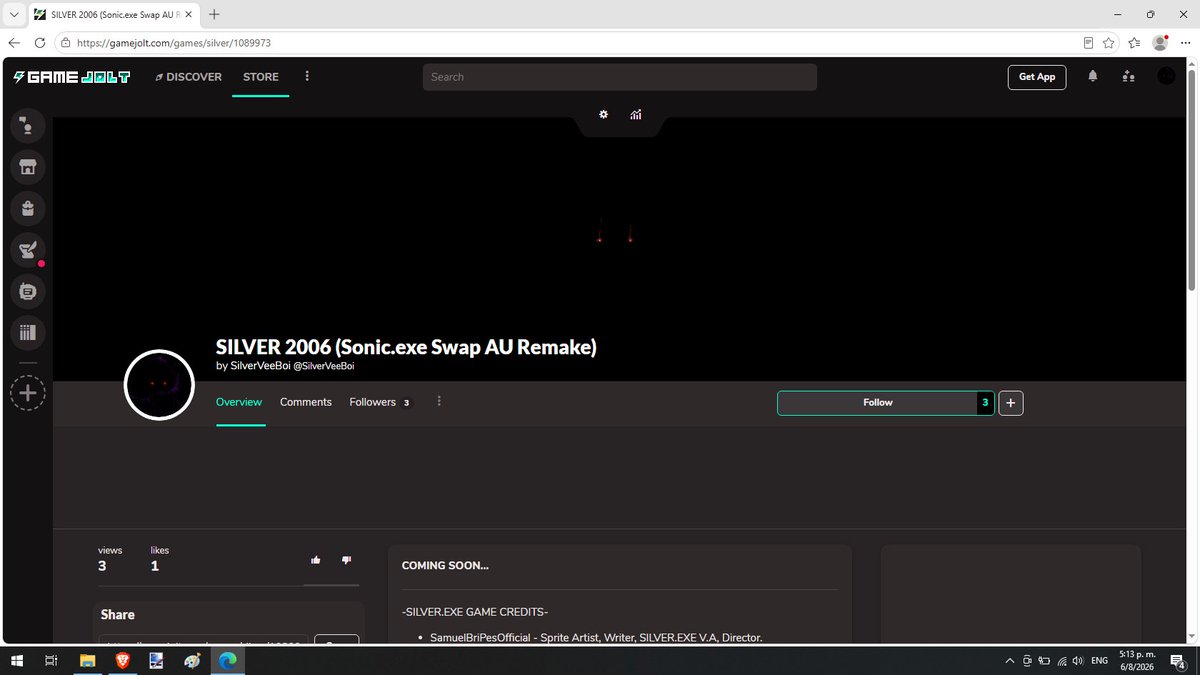The height and width of the screenshot is (675, 1200).
Task: Click the Get App button
Action: click(1037, 77)
